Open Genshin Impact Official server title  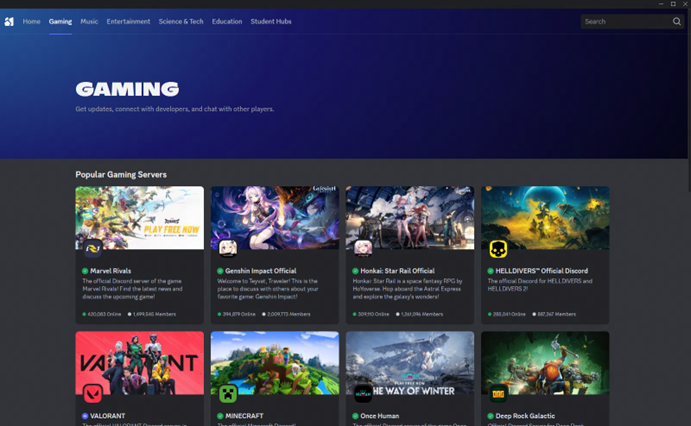(261, 271)
